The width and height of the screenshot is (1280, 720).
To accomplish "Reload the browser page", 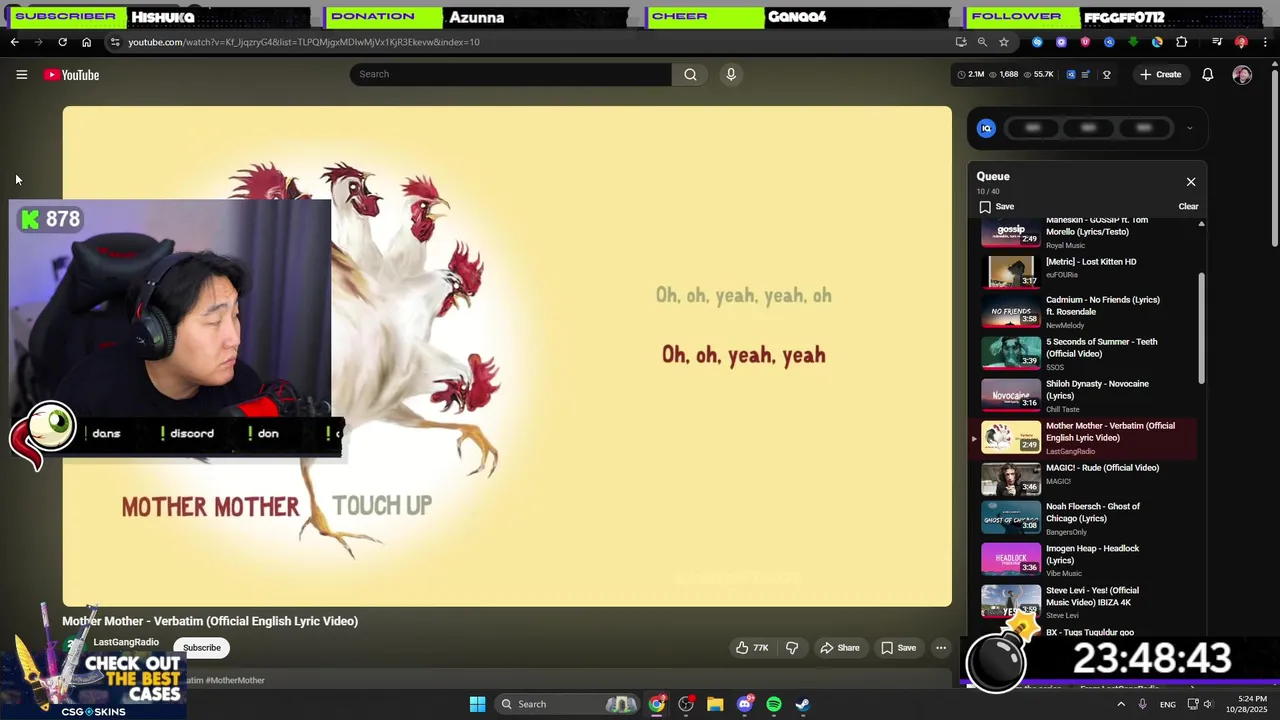I will click(x=62, y=42).
